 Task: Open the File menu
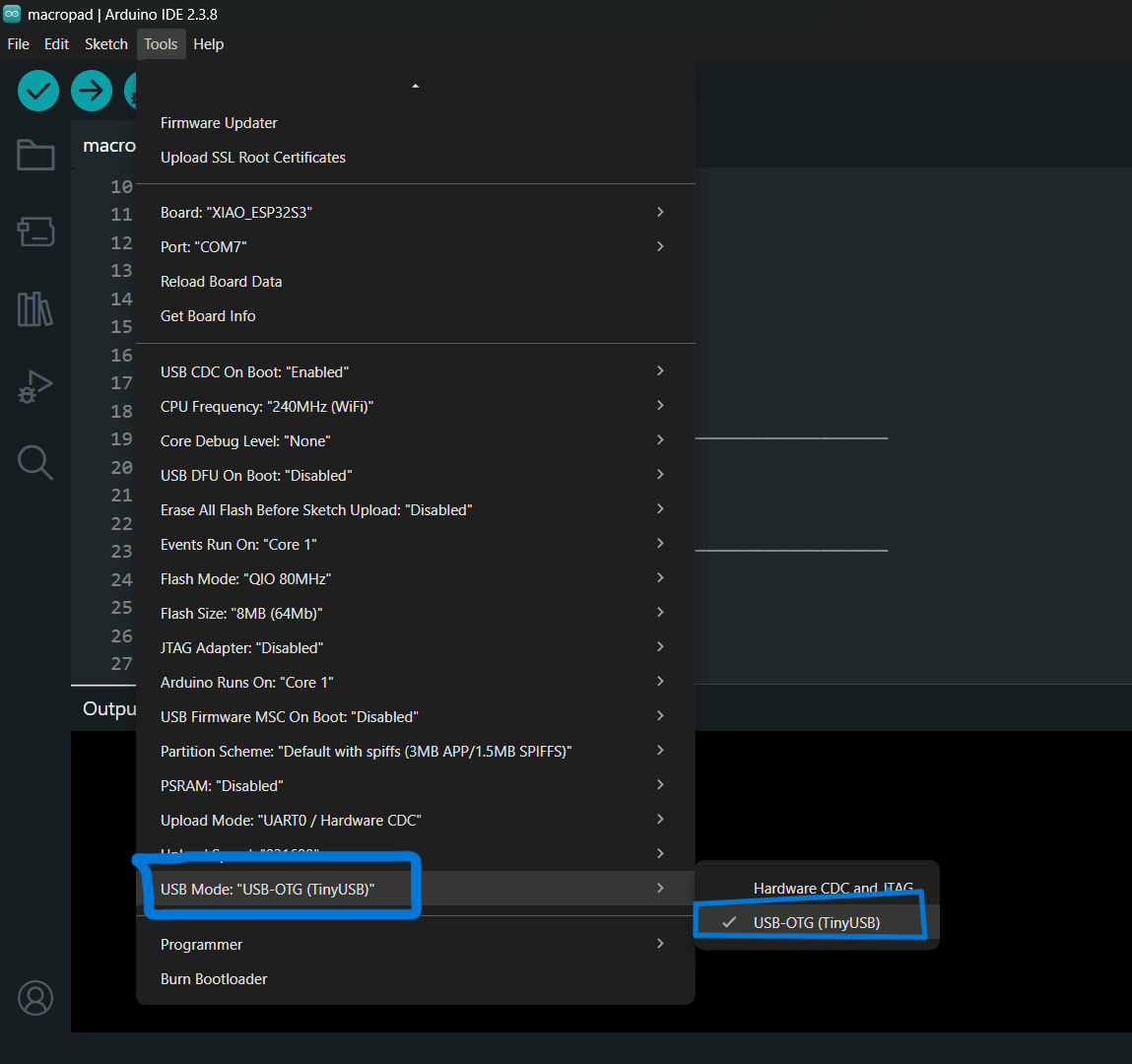point(18,44)
